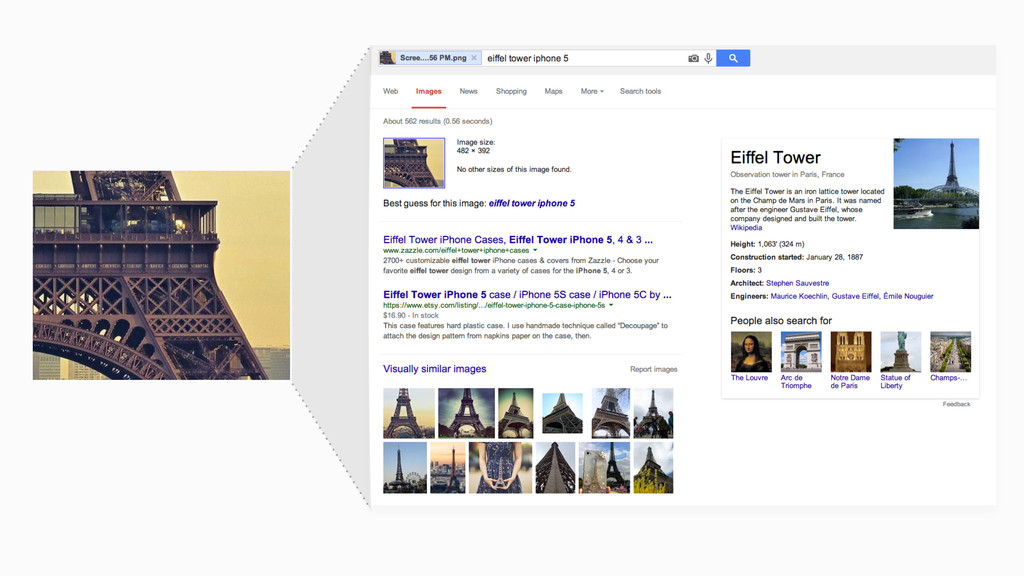Open third top-row similar Eiffel image
Viewport: 1024px width, 576px height.
[515, 413]
